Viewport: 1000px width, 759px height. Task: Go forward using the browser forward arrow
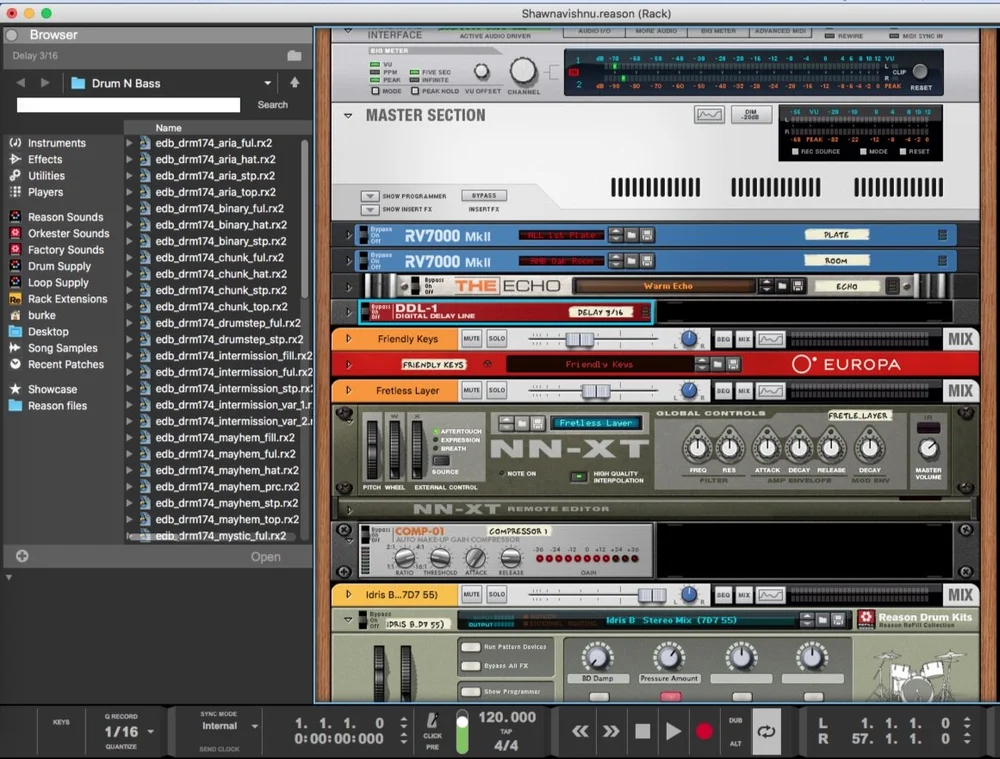pyautogui.click(x=45, y=83)
